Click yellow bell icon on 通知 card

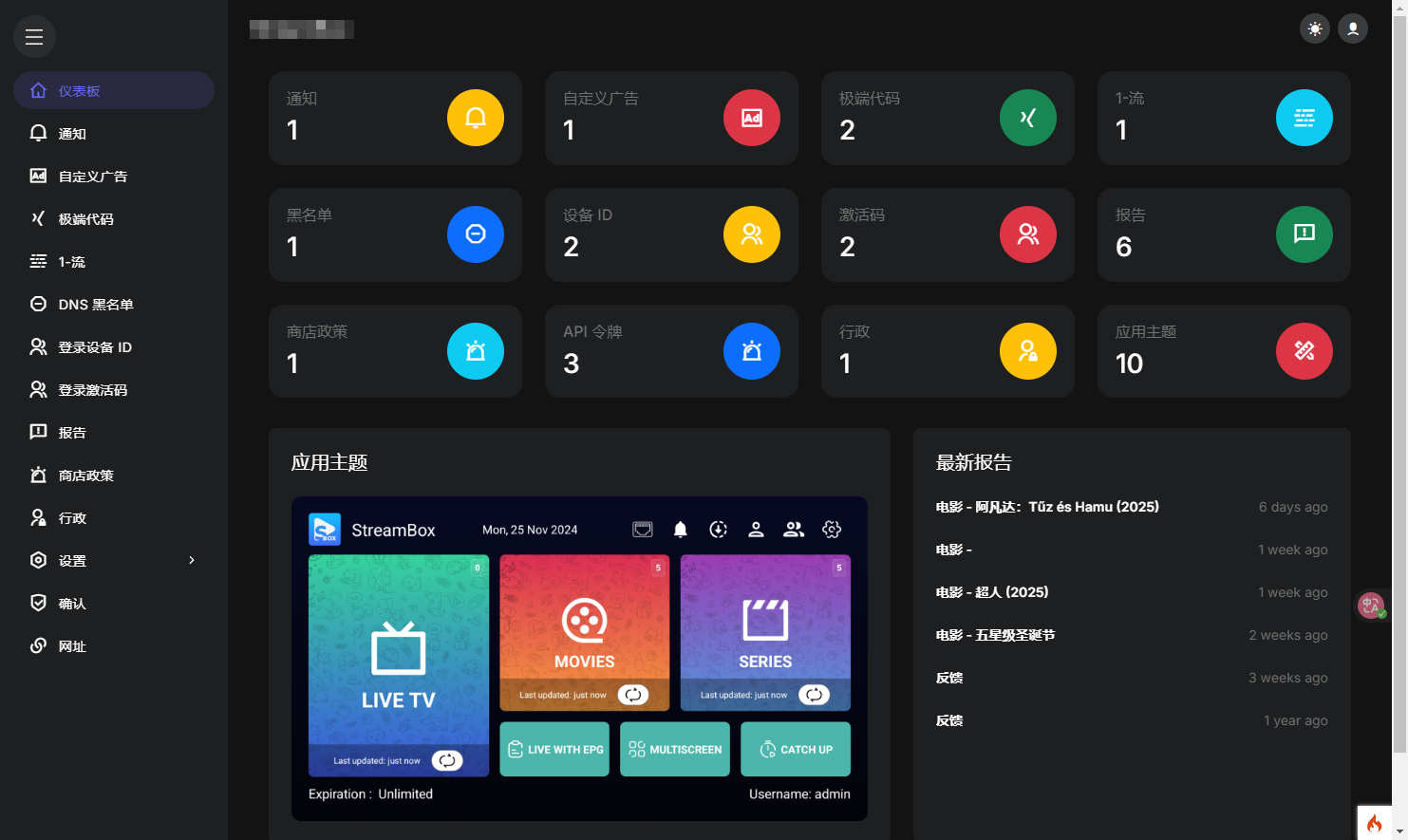point(476,118)
